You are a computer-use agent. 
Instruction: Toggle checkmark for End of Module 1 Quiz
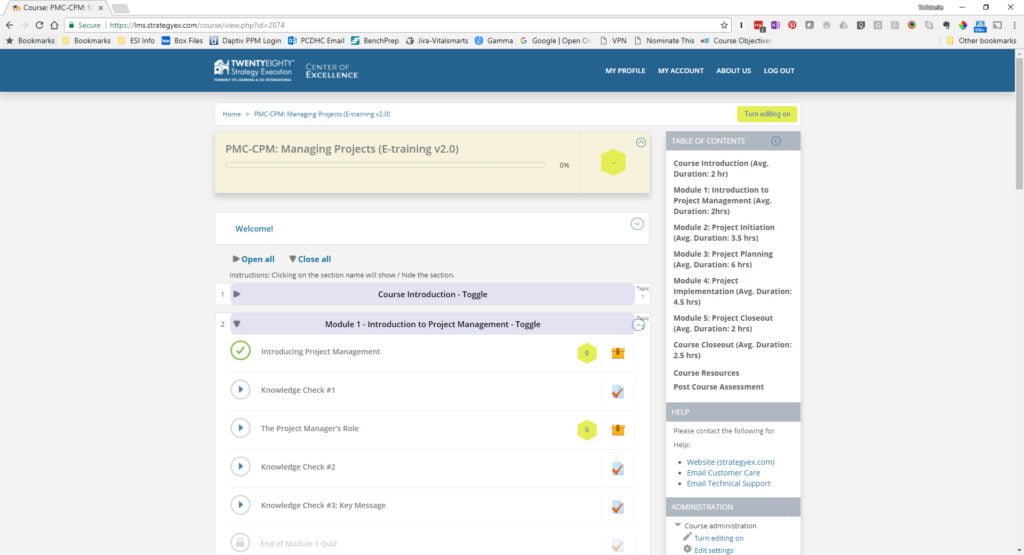(x=617, y=545)
